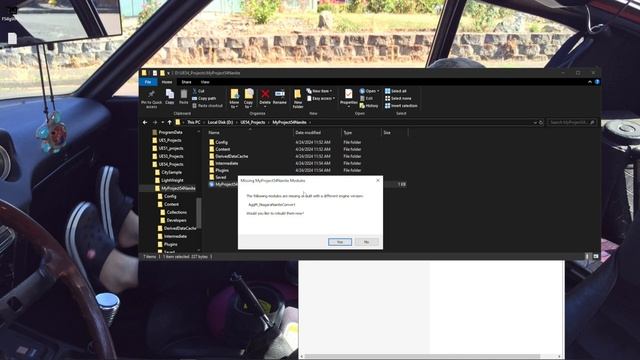
Task: Click the Forward navigation arrow
Action: tap(155, 122)
